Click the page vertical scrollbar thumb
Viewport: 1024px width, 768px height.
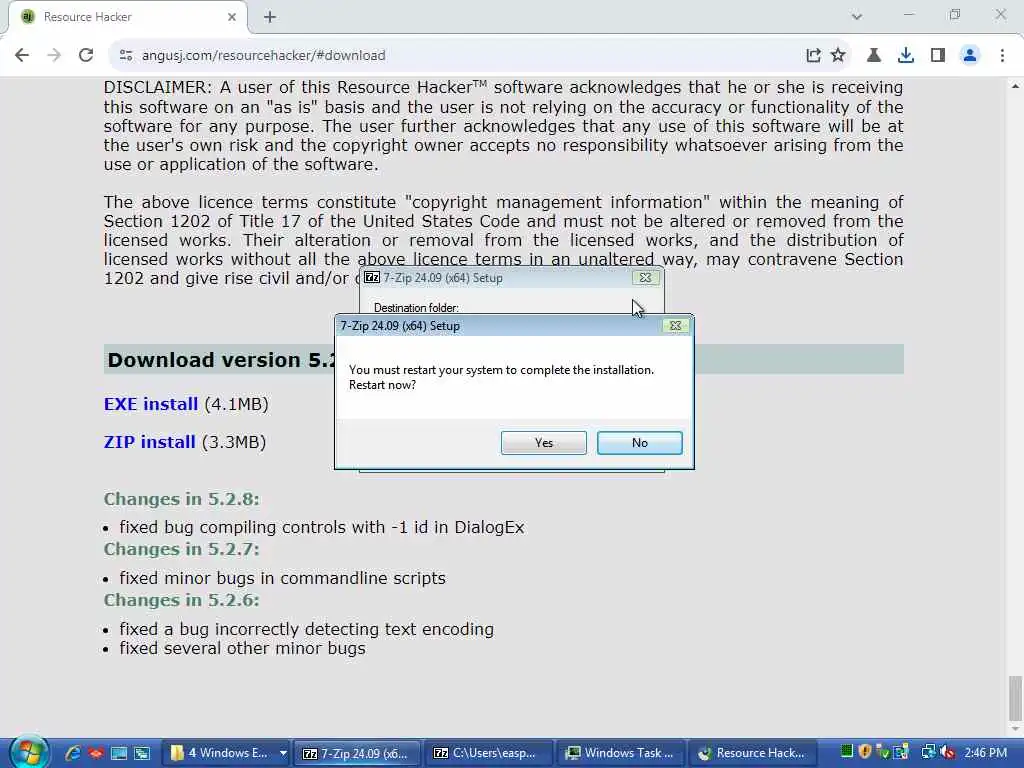tap(1015, 697)
